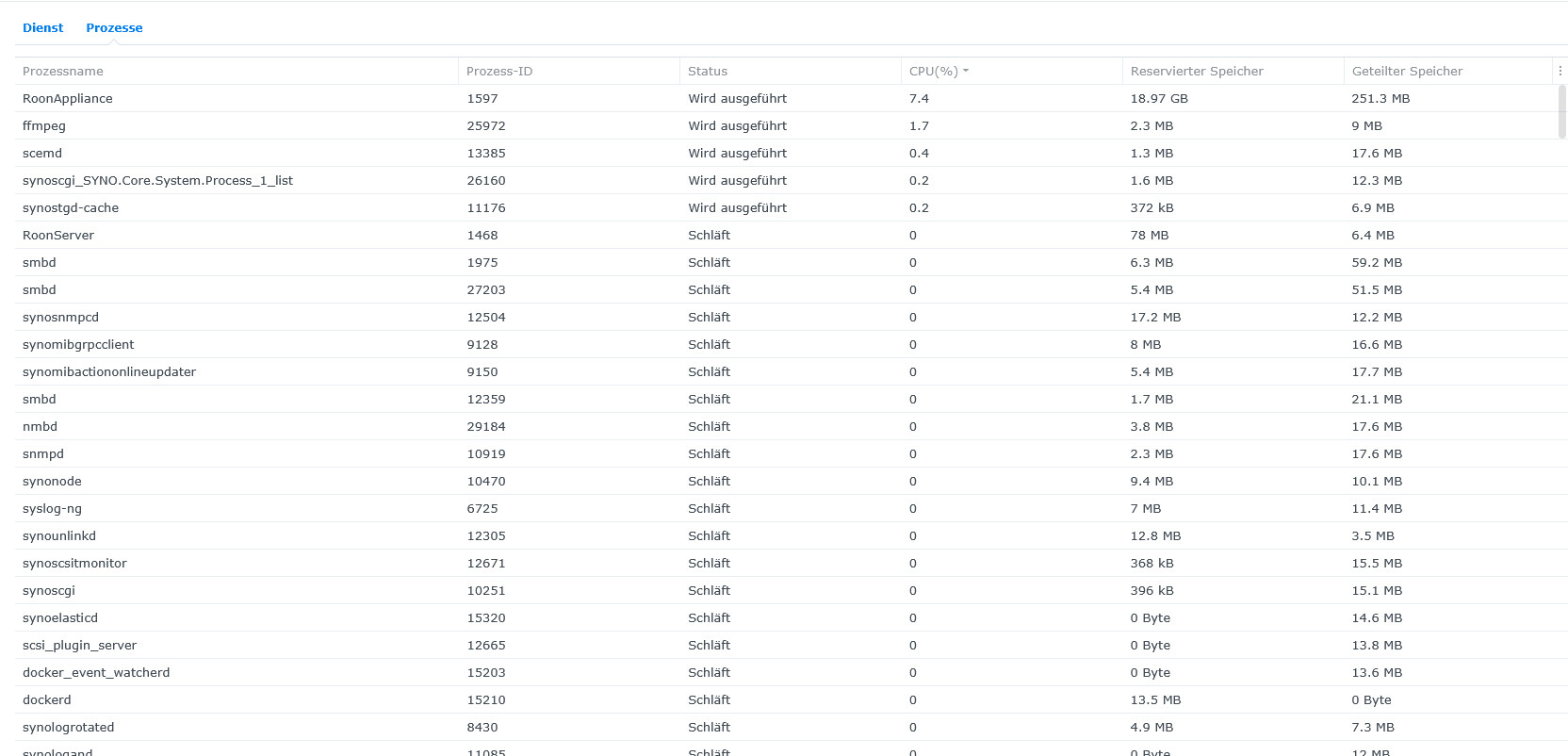Click the CPU(%) sort descending arrow
This screenshot has width=1568, height=756.
966,71
